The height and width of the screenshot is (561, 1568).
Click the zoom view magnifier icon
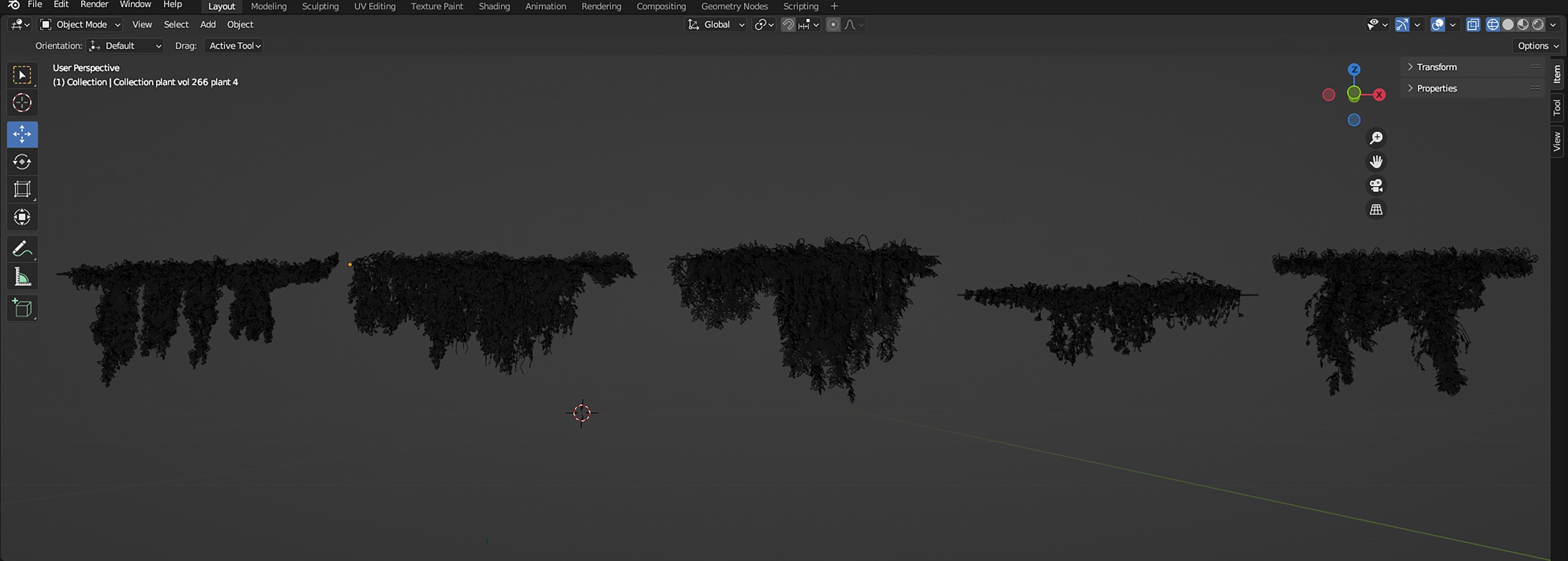(x=1376, y=138)
